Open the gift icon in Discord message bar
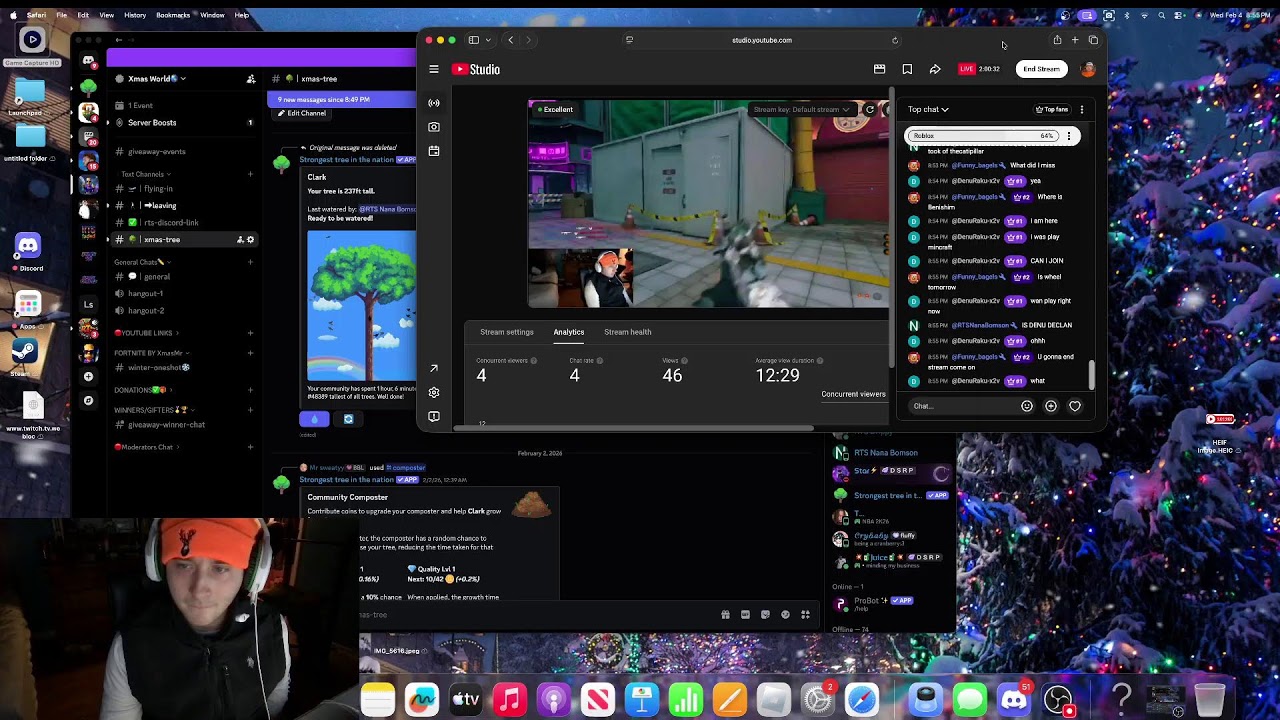The height and width of the screenshot is (720, 1280). click(x=725, y=615)
